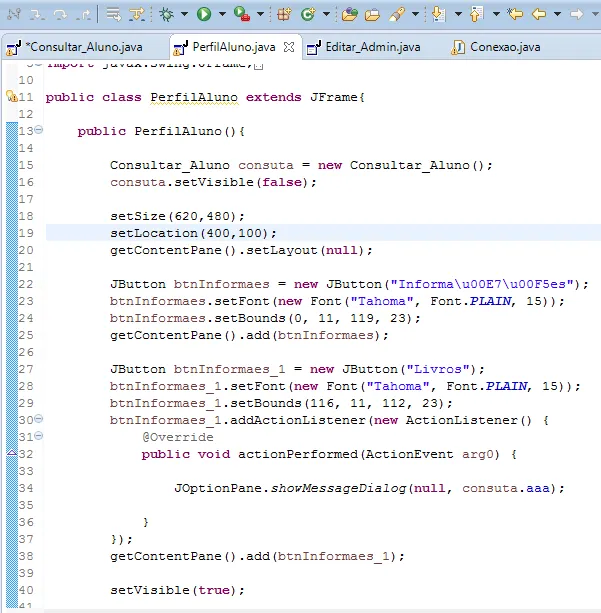The width and height of the screenshot is (601, 613).
Task: Click the "Tahoma" string on line 23
Action: [x=382, y=301]
